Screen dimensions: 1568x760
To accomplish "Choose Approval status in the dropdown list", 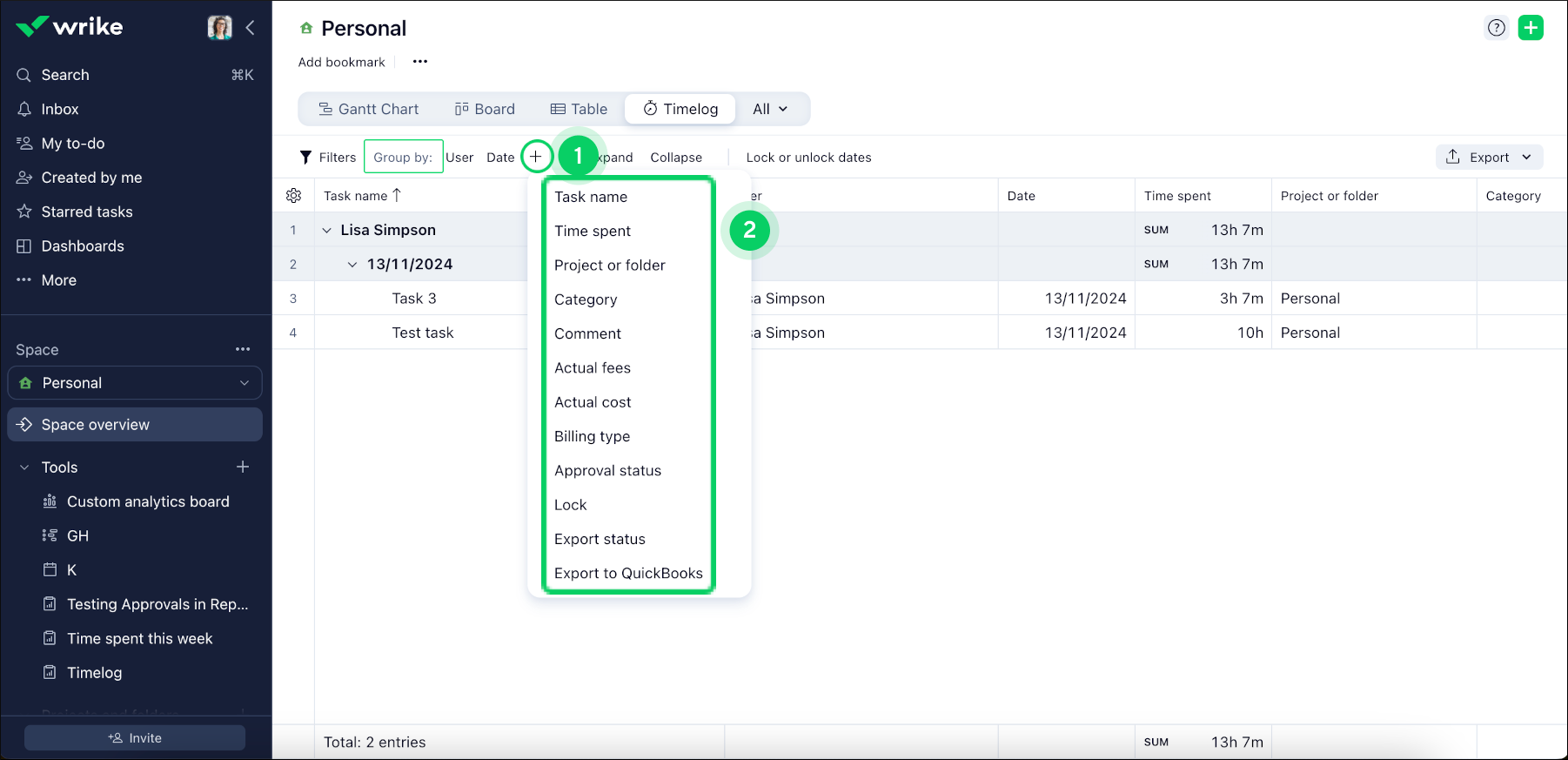I will click(607, 471).
